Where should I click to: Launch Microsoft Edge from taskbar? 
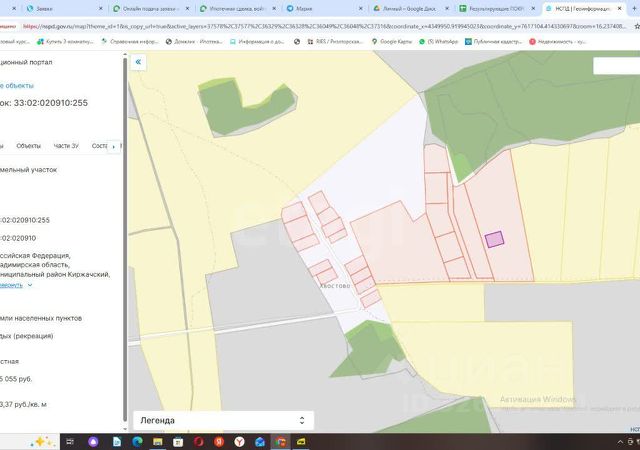point(137,441)
